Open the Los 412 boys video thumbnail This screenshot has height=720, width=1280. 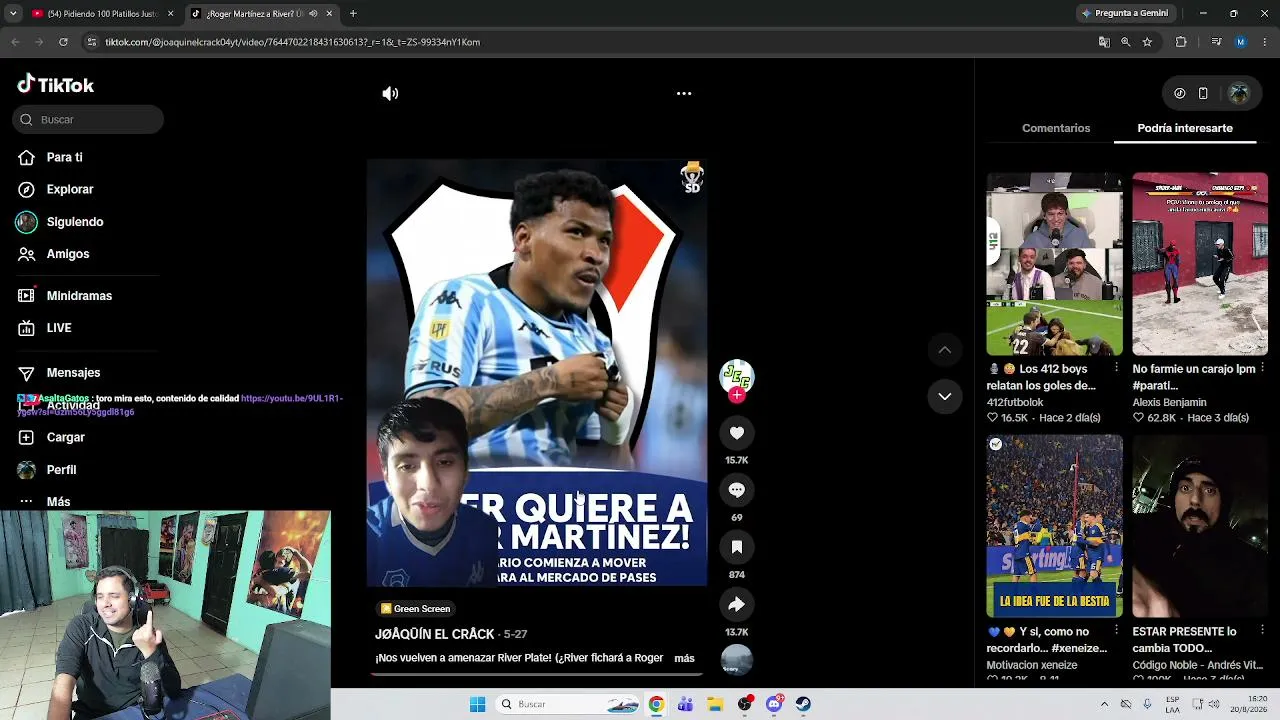pos(1054,264)
